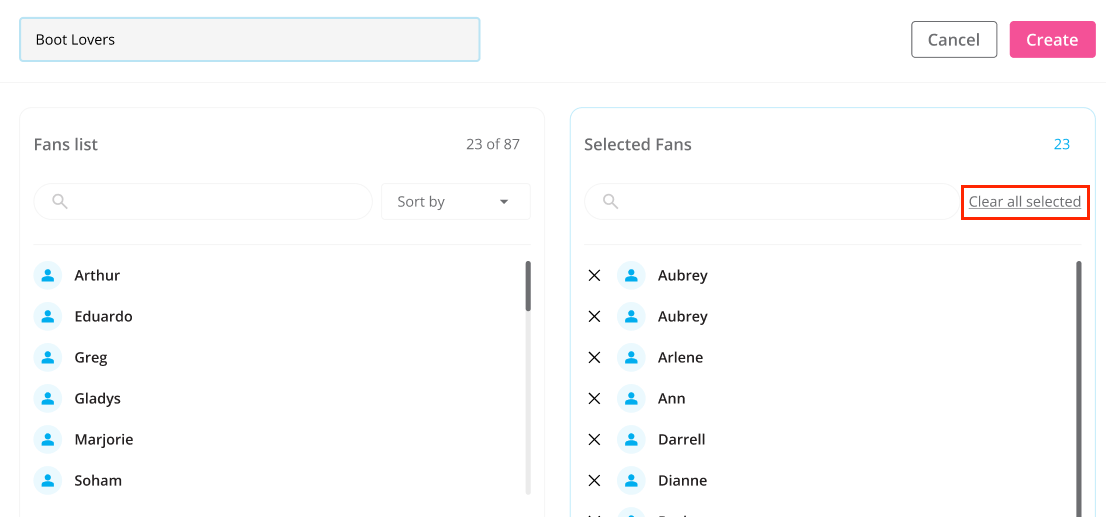Click the avatar icon next to Arlene
This screenshot has height=517, width=1106.
(x=631, y=358)
